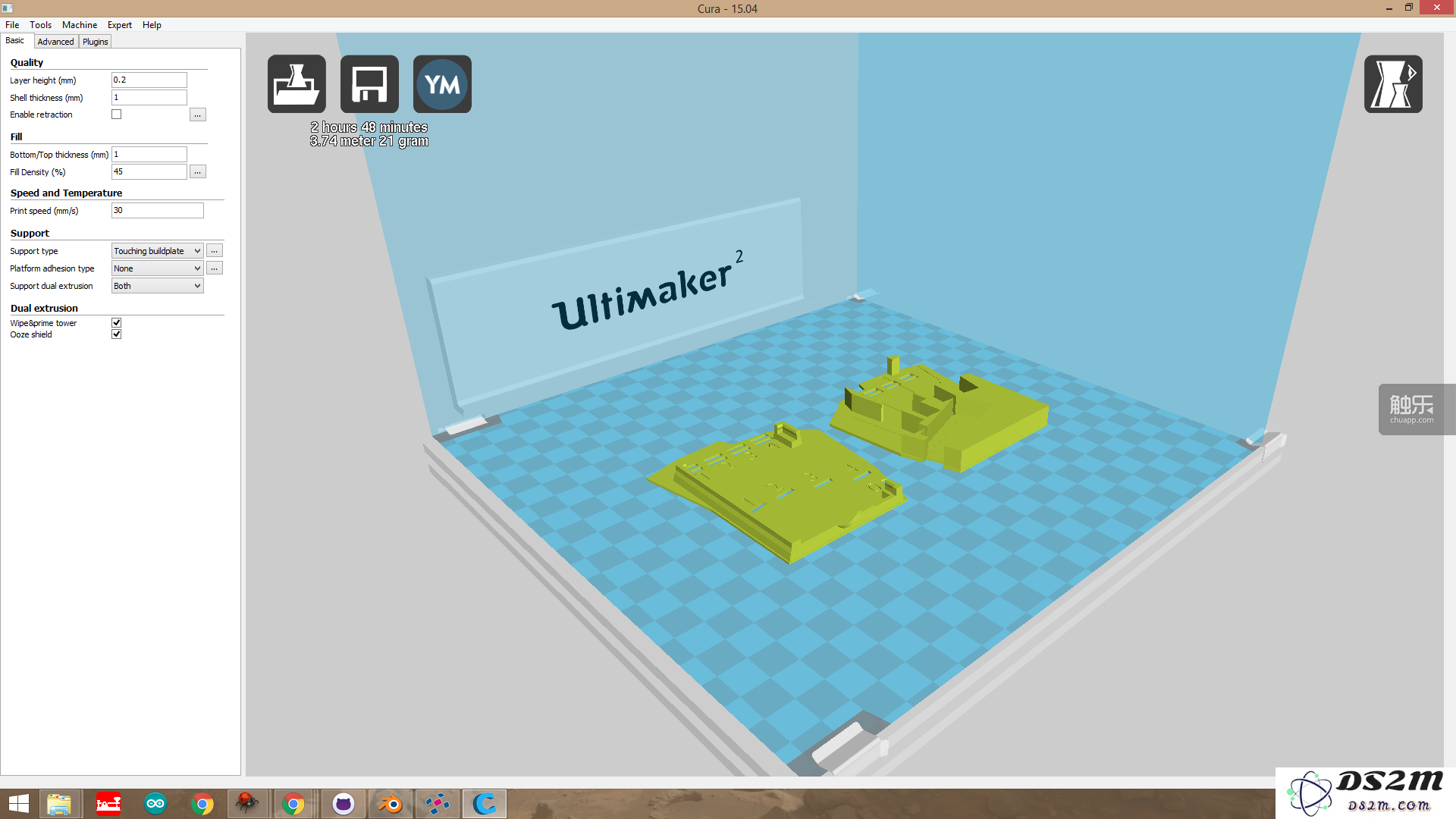Open the purple cat app taskbar icon
Viewport: 1456px width, 819px height.
344,804
